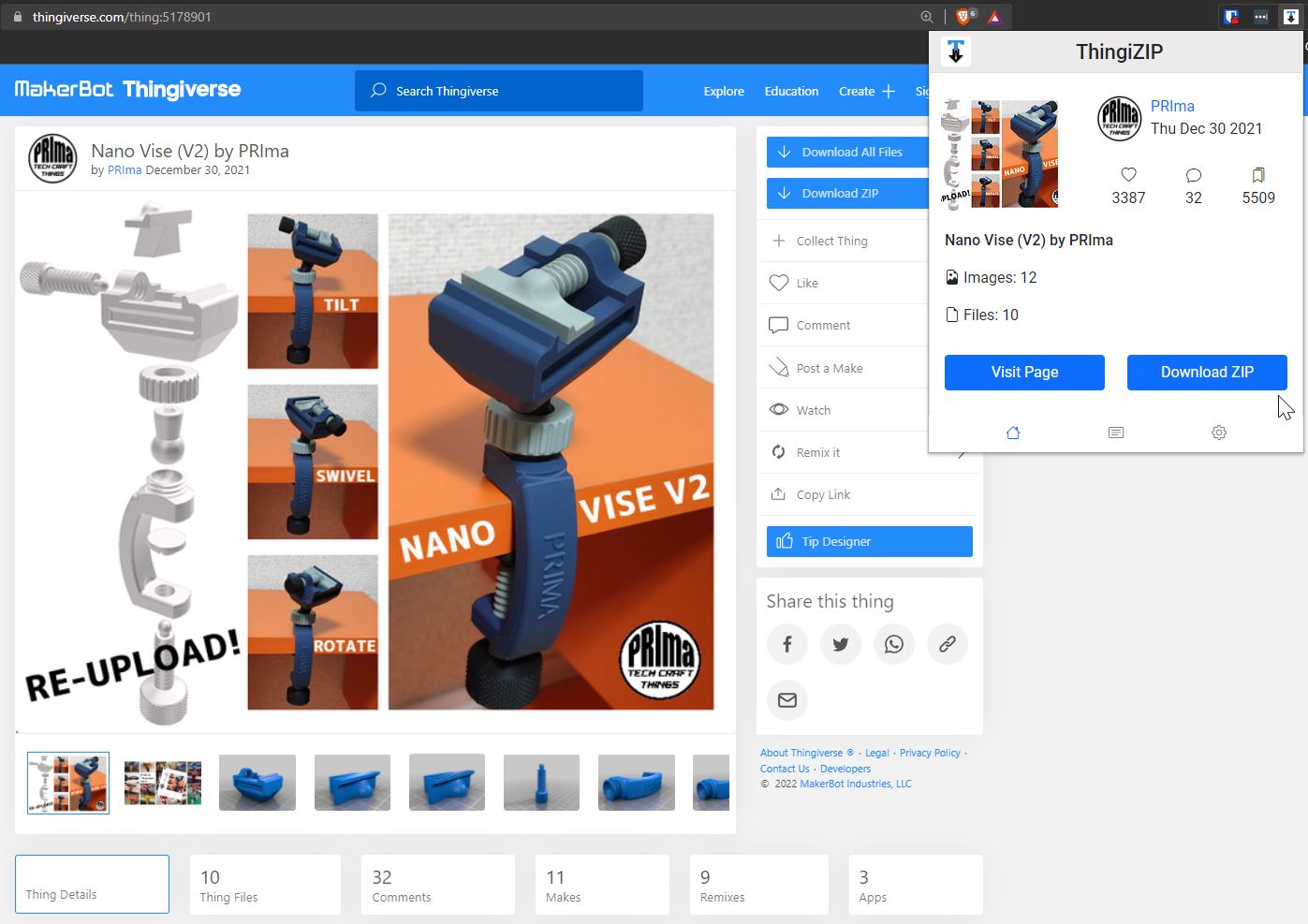Image resolution: width=1308 pixels, height=924 pixels.
Task: Select the second collage gallery thumbnail
Action: pos(163,783)
